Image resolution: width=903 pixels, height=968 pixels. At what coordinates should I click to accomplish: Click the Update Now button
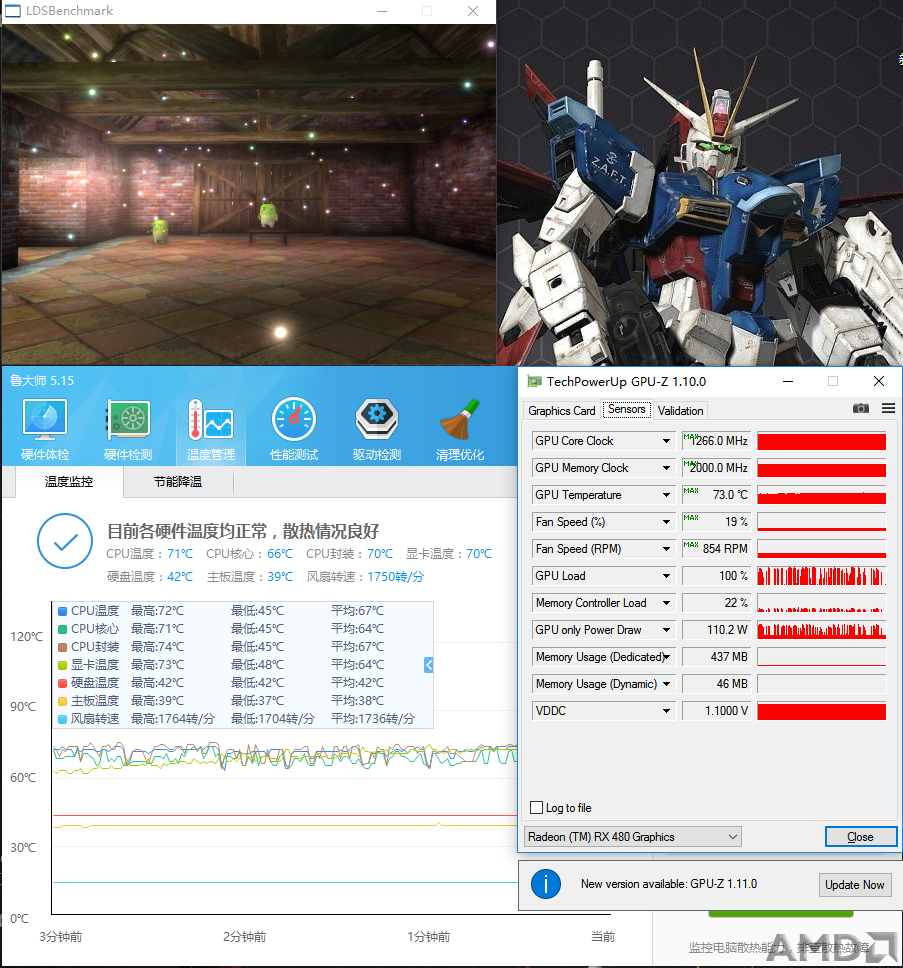(x=855, y=885)
